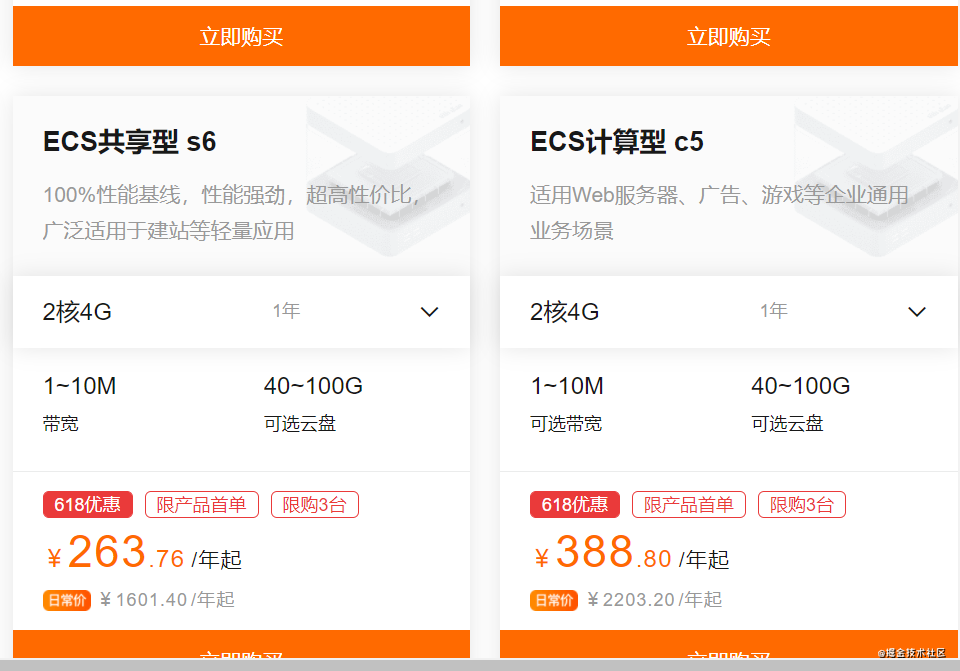Click the 618优惠 badge on the s6 card
This screenshot has width=960, height=671.
tap(88, 504)
